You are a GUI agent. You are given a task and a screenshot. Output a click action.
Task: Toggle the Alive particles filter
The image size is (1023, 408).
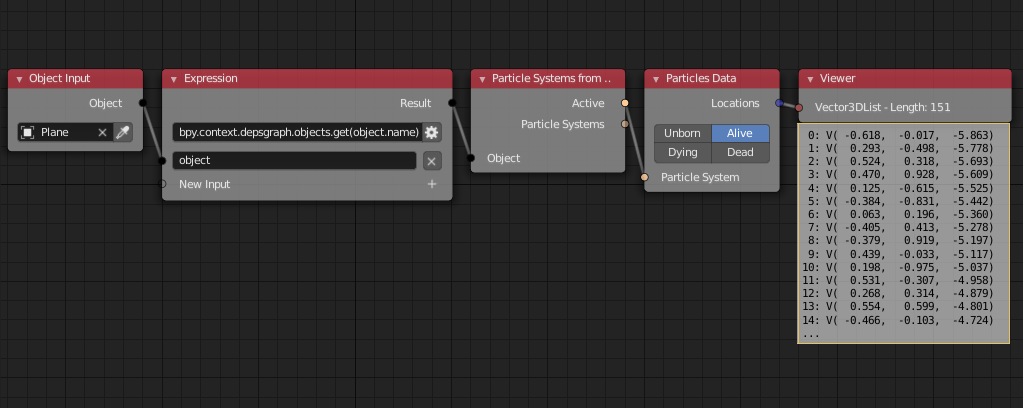coord(740,133)
